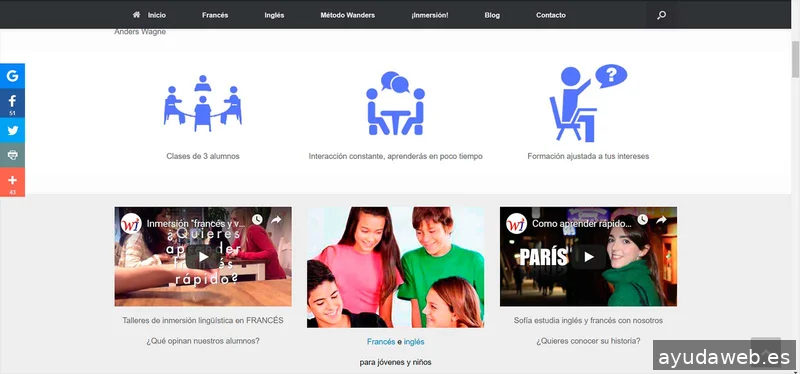This screenshot has width=800, height=374.
Task: Click 'para jóvenes y niños' text
Action: (395, 362)
